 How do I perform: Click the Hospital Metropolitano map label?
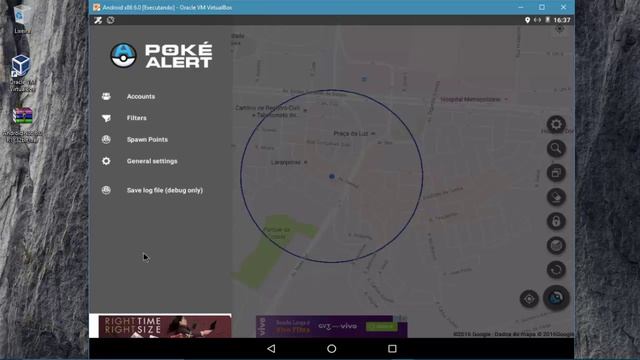coord(471,99)
